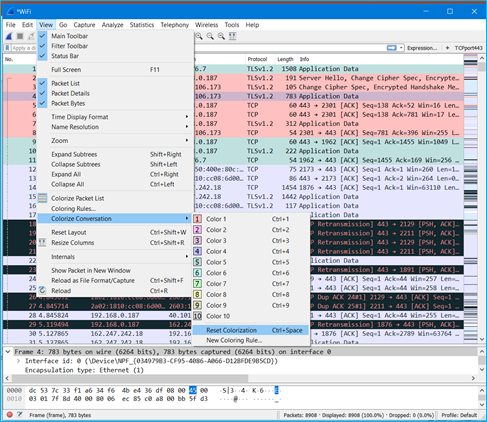Toggle Status Bar visibility
The width and height of the screenshot is (487, 422).
[115, 56]
